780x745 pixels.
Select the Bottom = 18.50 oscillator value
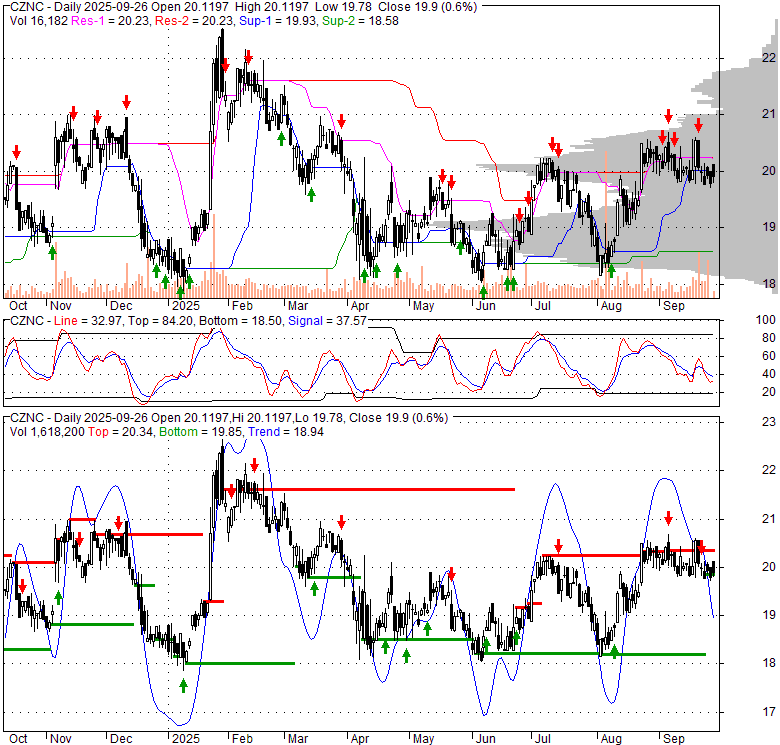(241, 321)
